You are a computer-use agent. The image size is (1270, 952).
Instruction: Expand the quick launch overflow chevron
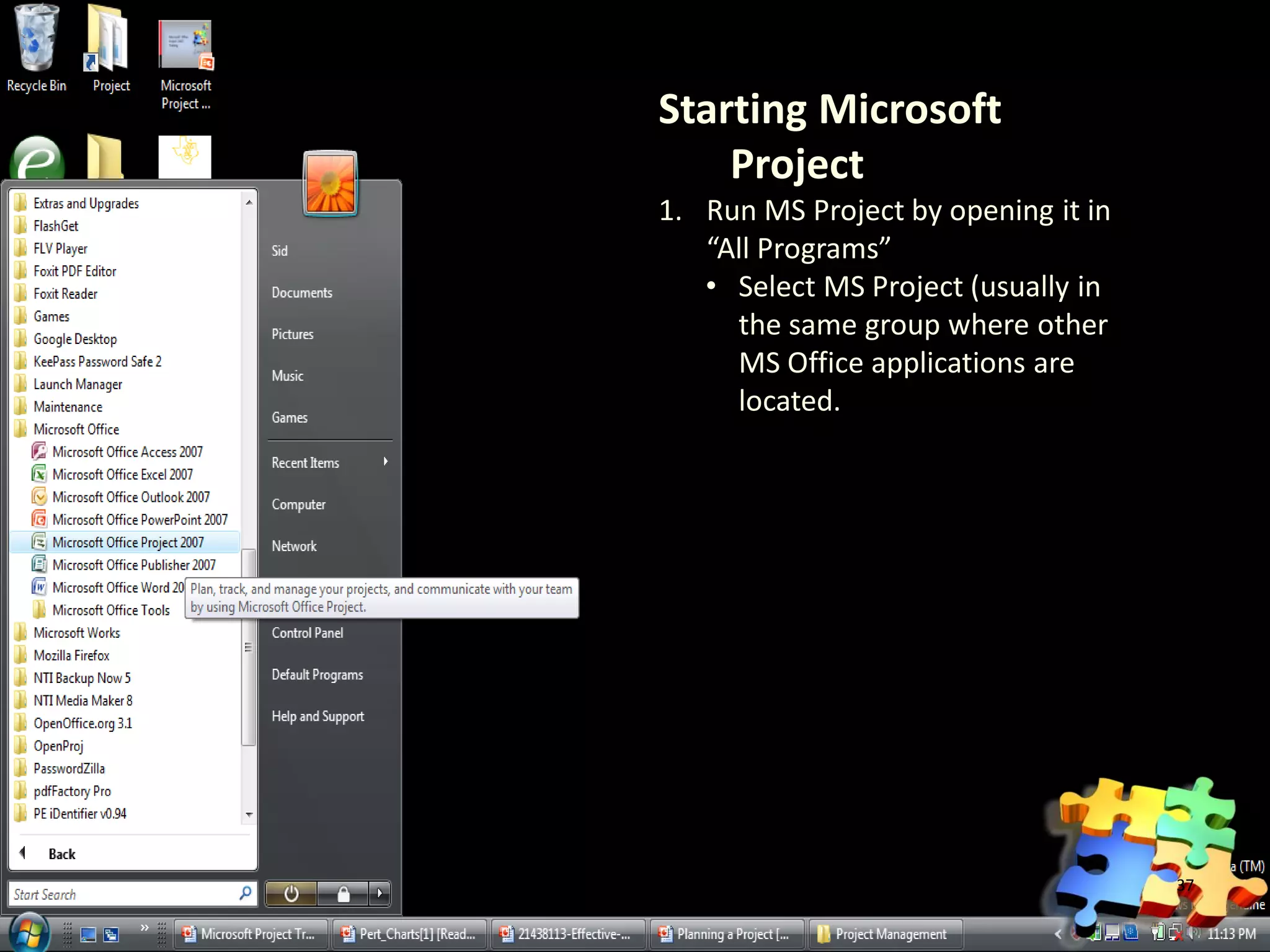click(x=144, y=928)
